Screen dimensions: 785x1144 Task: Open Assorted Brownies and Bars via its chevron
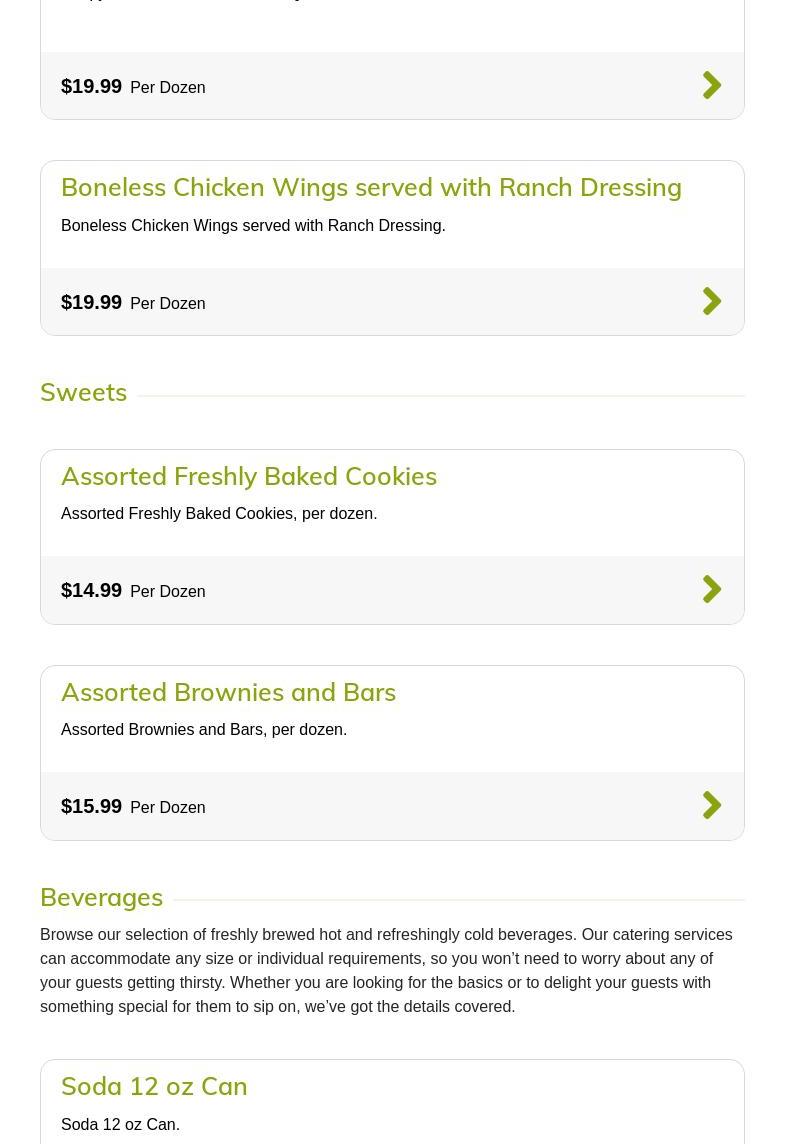(711, 805)
